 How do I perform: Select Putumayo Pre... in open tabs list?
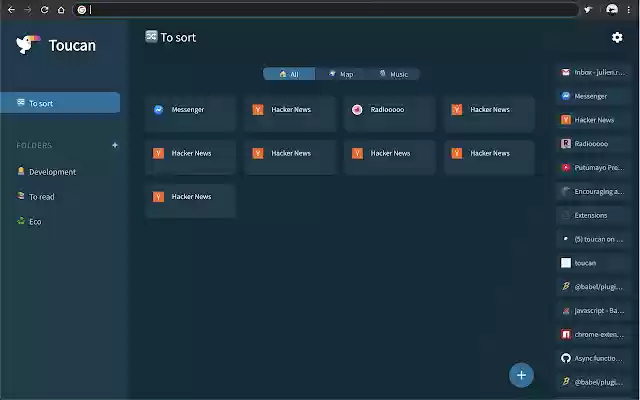[x=593, y=167]
